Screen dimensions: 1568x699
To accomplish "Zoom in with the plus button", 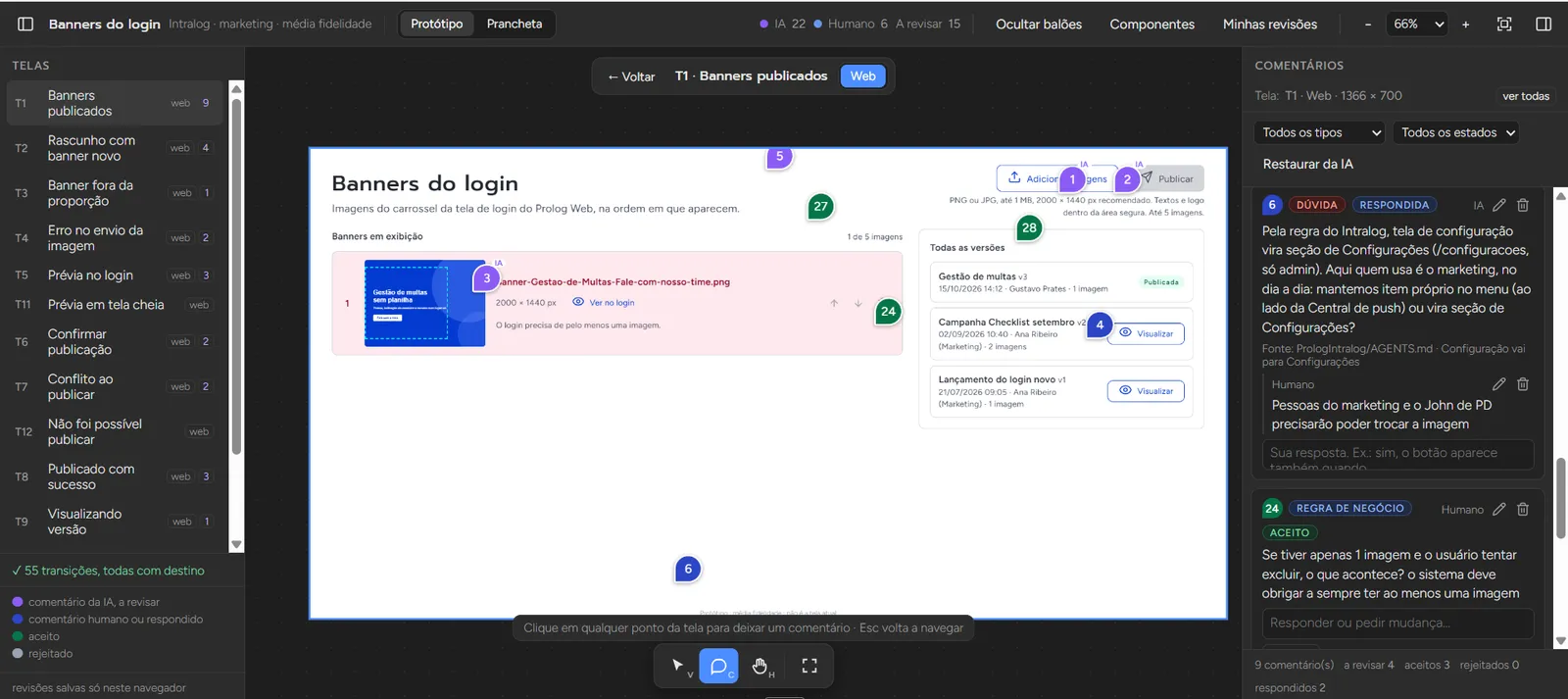I will (x=1466, y=25).
